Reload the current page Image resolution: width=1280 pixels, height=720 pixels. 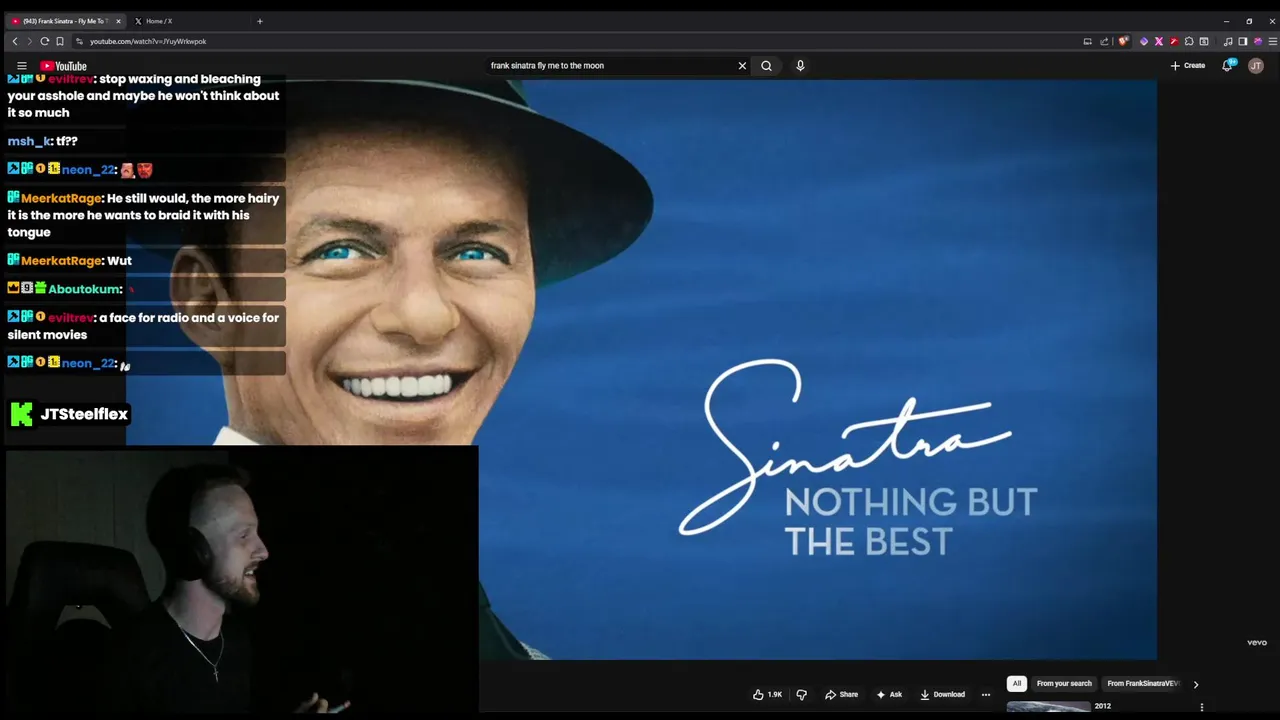(45, 41)
